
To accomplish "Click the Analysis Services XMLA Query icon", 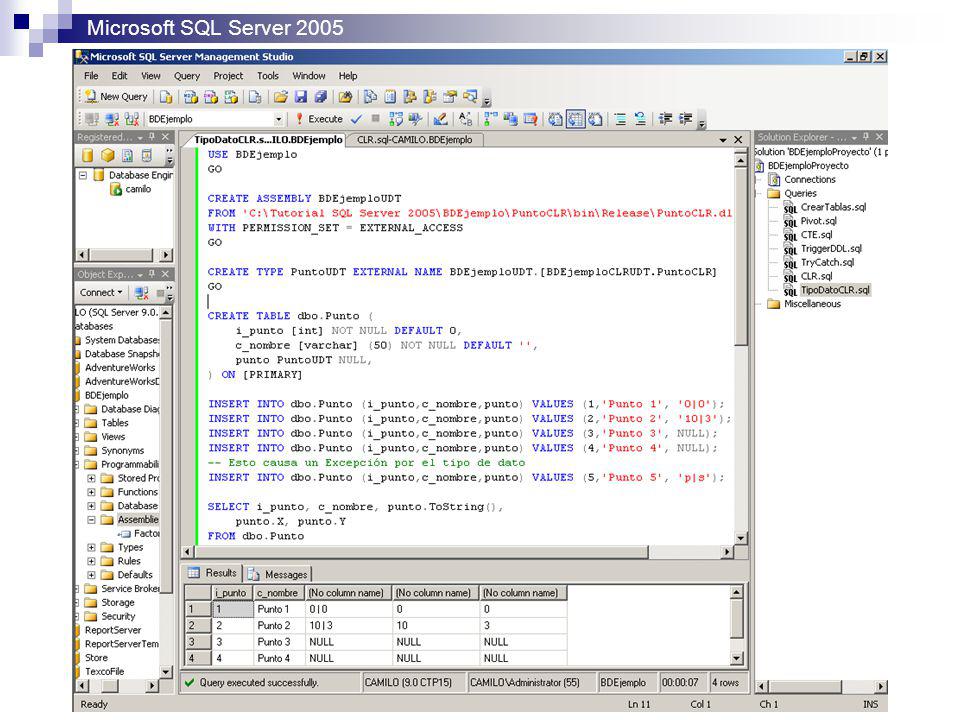I will 231,97.
